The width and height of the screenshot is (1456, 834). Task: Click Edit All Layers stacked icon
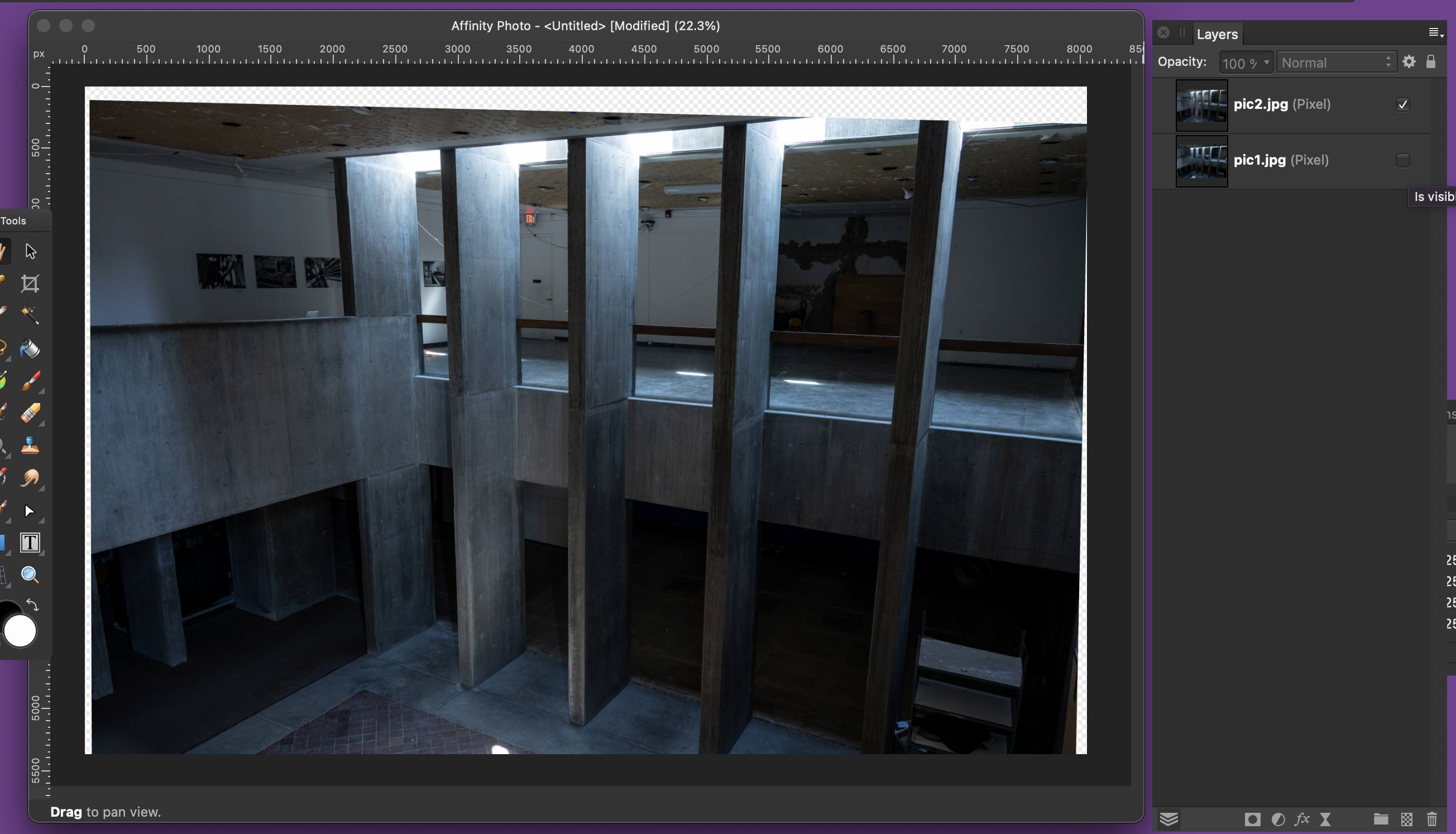point(1169,819)
